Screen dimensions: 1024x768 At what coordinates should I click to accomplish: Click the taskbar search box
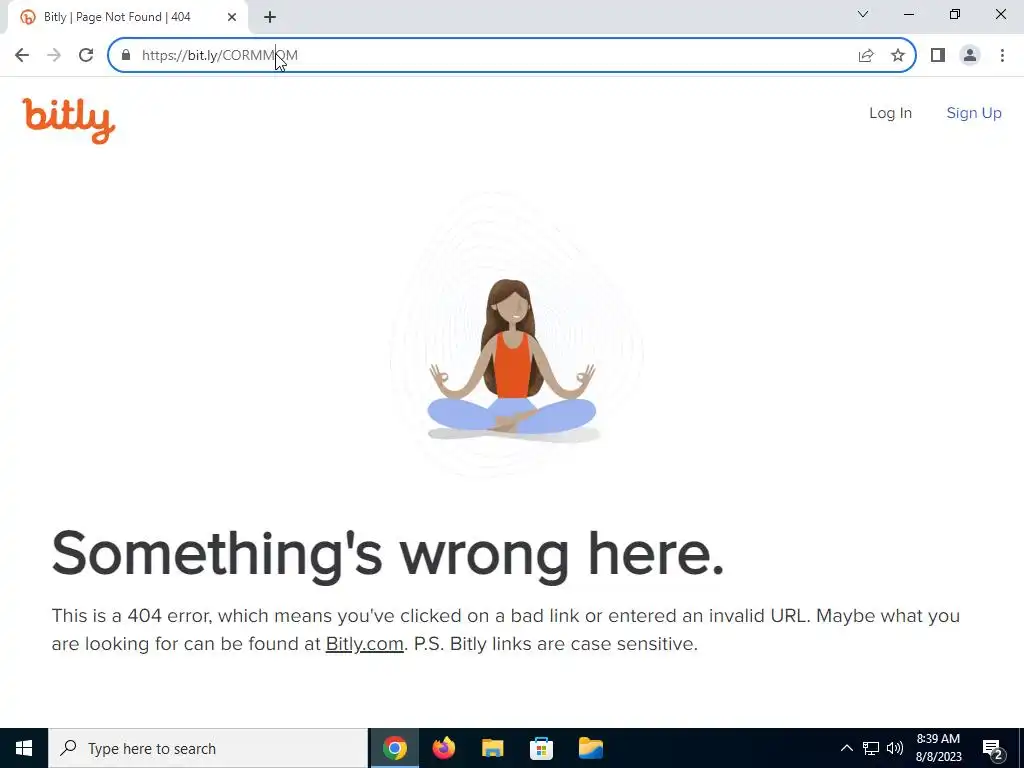click(208, 748)
